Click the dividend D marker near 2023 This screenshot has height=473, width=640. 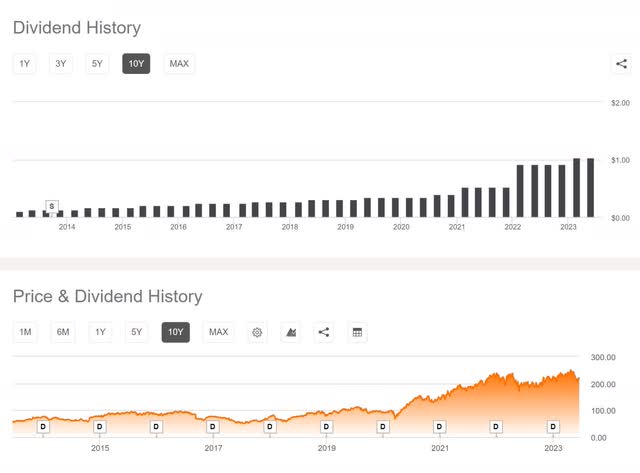553,426
